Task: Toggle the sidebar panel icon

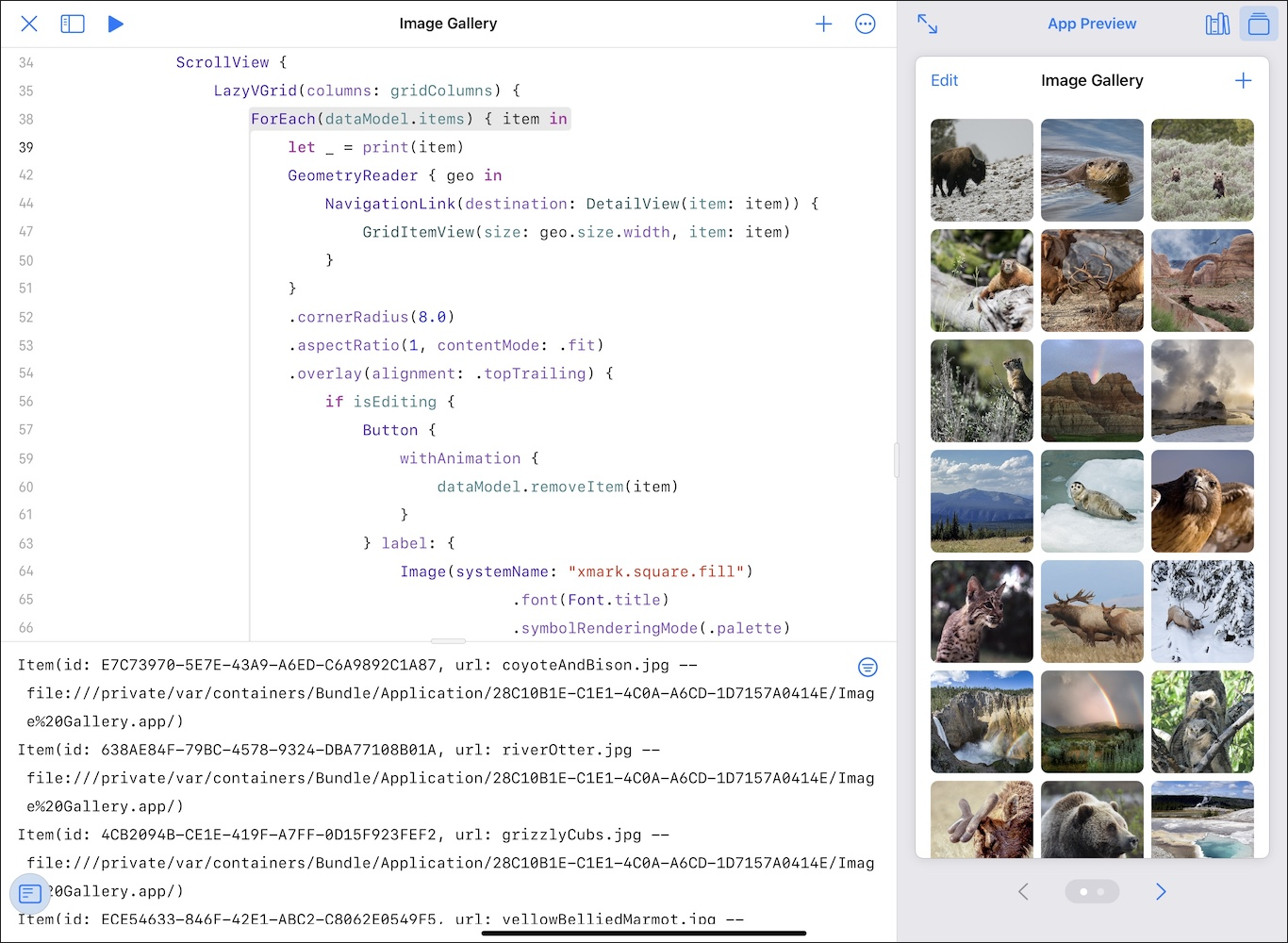Action: 73,24
